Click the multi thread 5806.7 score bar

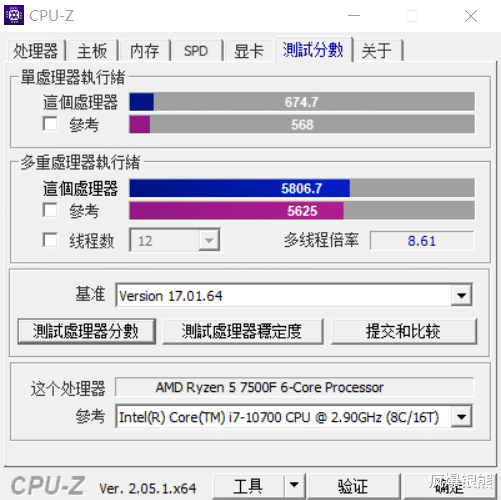click(302, 188)
